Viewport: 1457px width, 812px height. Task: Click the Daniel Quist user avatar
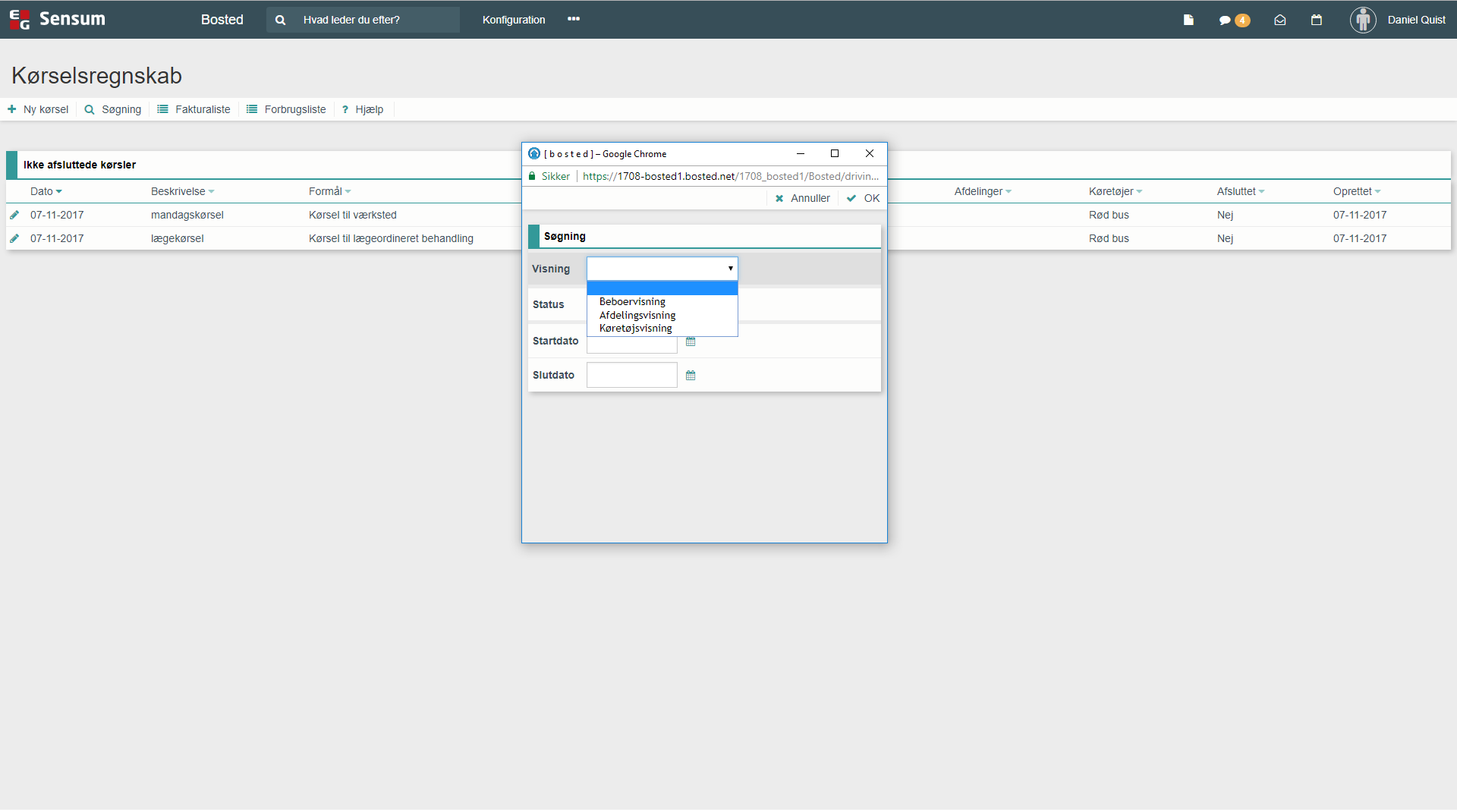[1363, 20]
